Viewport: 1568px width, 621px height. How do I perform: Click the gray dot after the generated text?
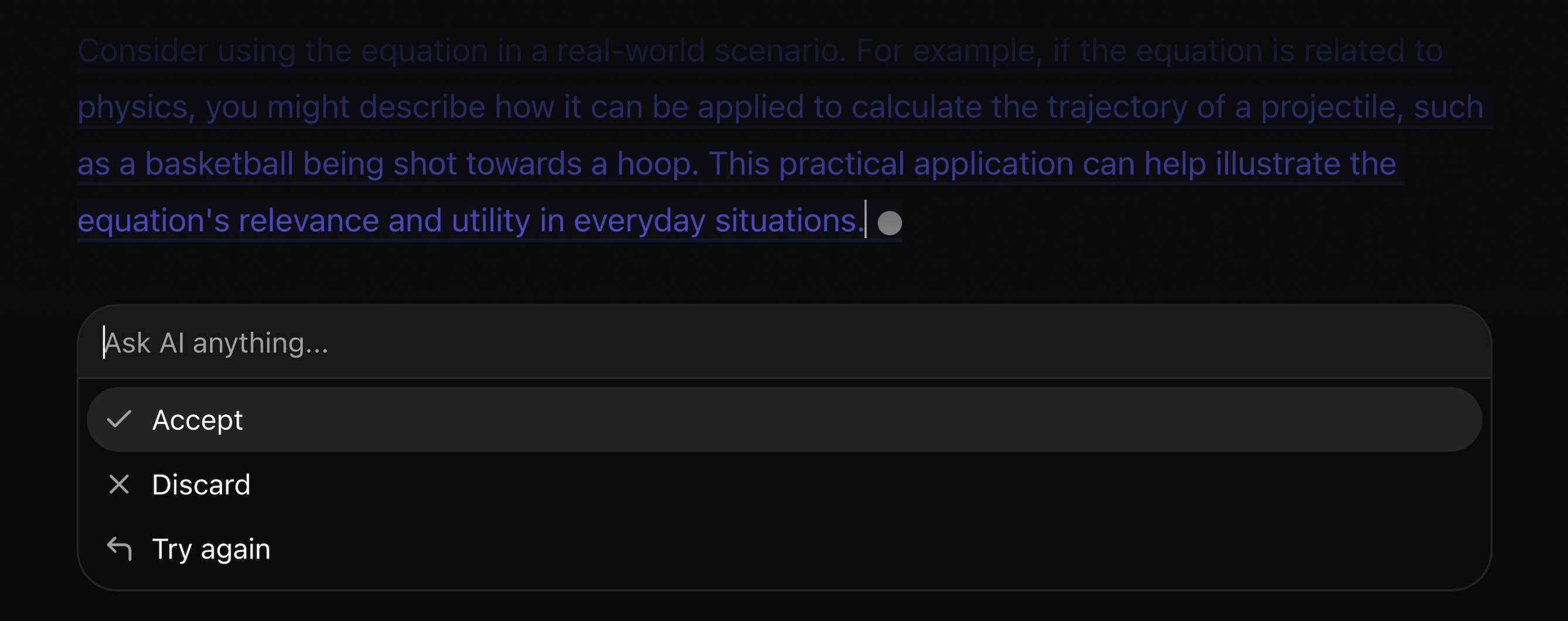click(x=889, y=223)
